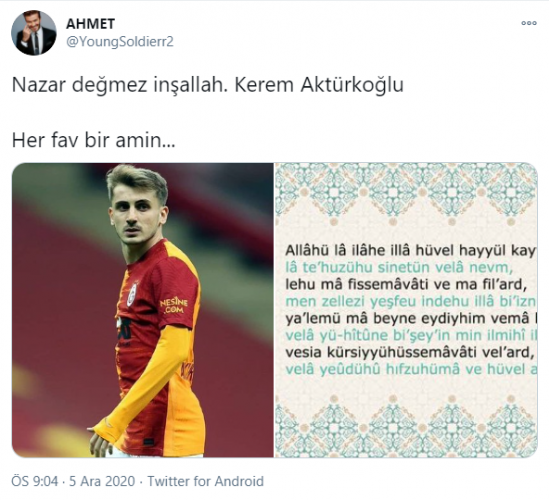This screenshot has width=549, height=500.
Task: Visit the @YoungSoldierr2 handle link
Action: [120, 42]
